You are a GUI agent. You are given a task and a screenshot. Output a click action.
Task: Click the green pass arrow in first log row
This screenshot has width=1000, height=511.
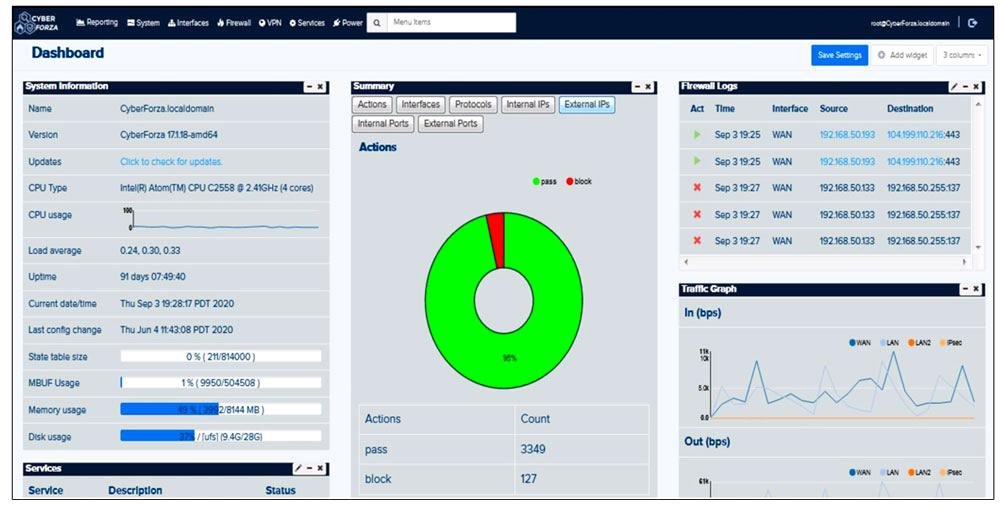point(697,135)
